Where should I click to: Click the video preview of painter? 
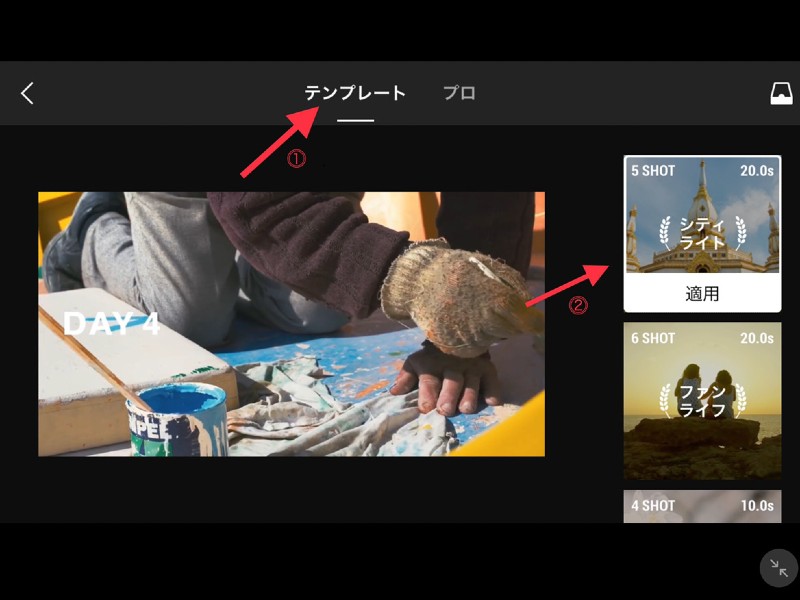click(291, 324)
